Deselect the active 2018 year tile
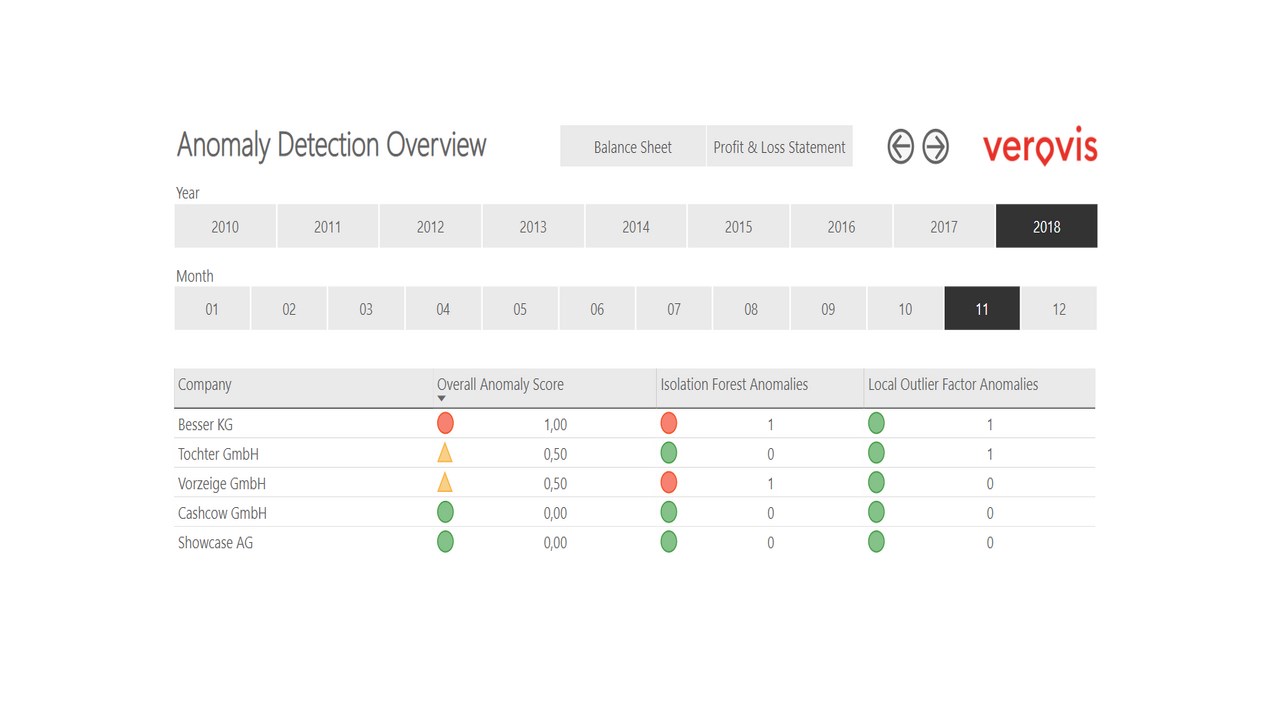1280x720 pixels. click(x=1047, y=226)
